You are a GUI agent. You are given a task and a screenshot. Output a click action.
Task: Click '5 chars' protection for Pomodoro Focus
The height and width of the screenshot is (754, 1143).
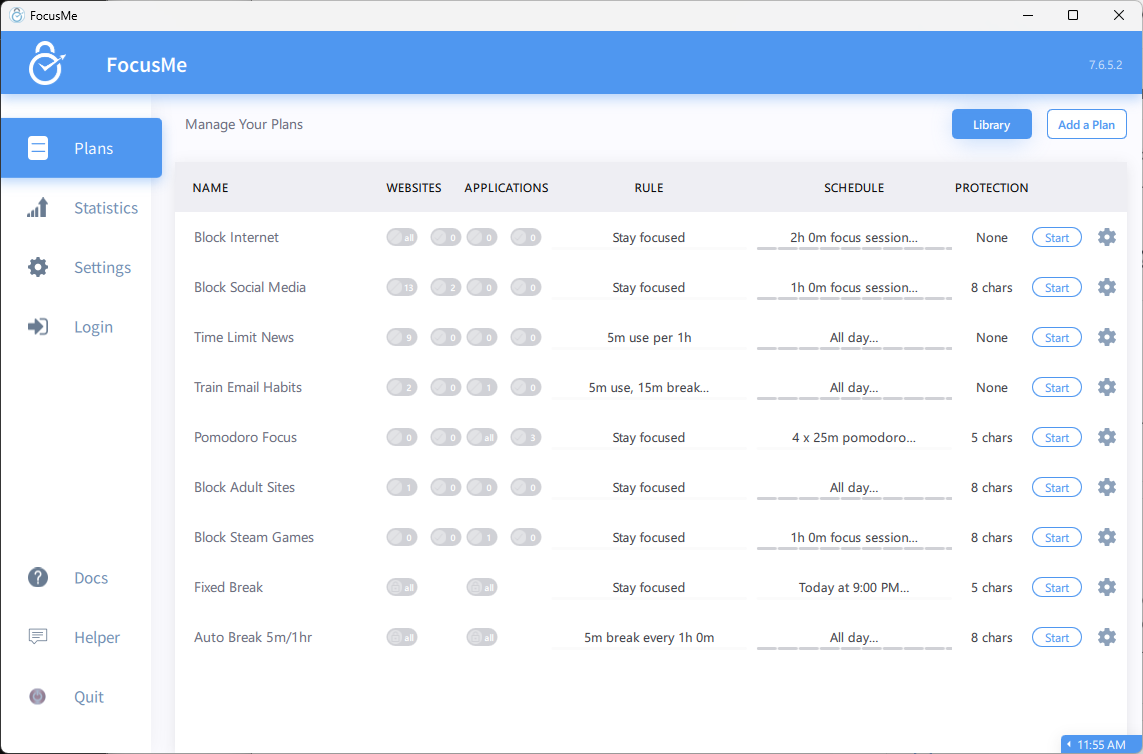(991, 437)
